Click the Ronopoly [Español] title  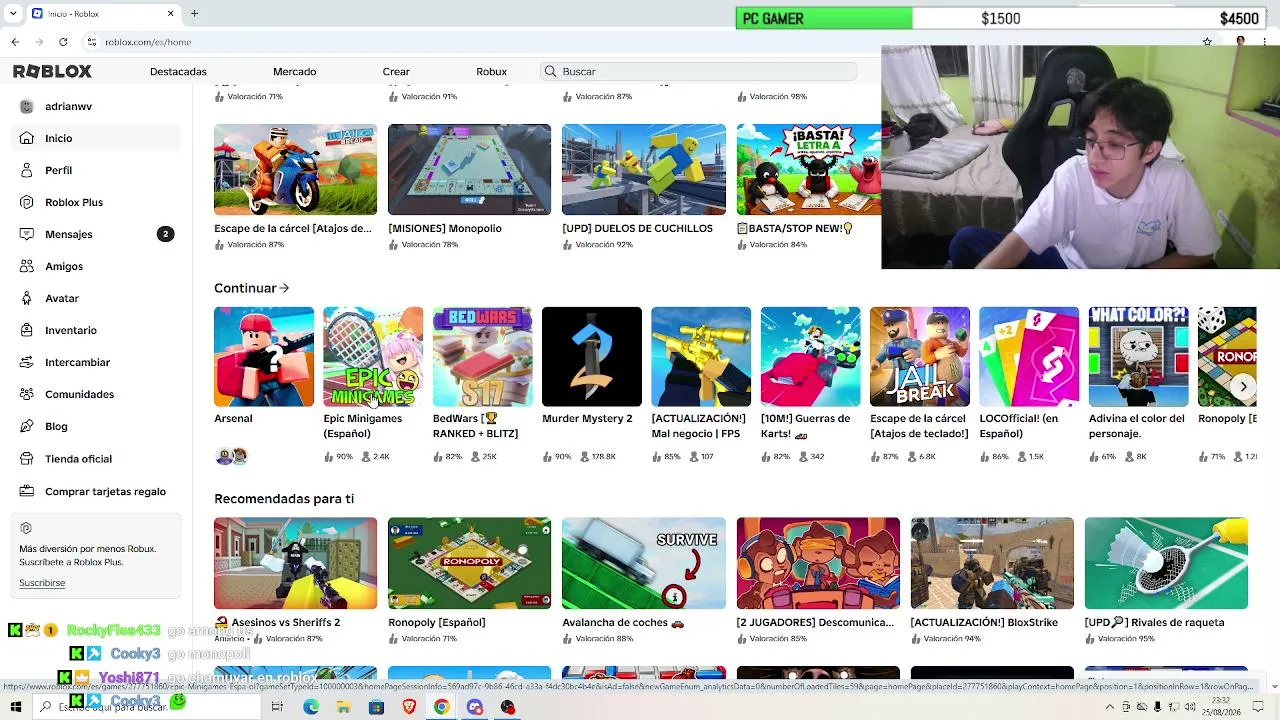click(437, 622)
